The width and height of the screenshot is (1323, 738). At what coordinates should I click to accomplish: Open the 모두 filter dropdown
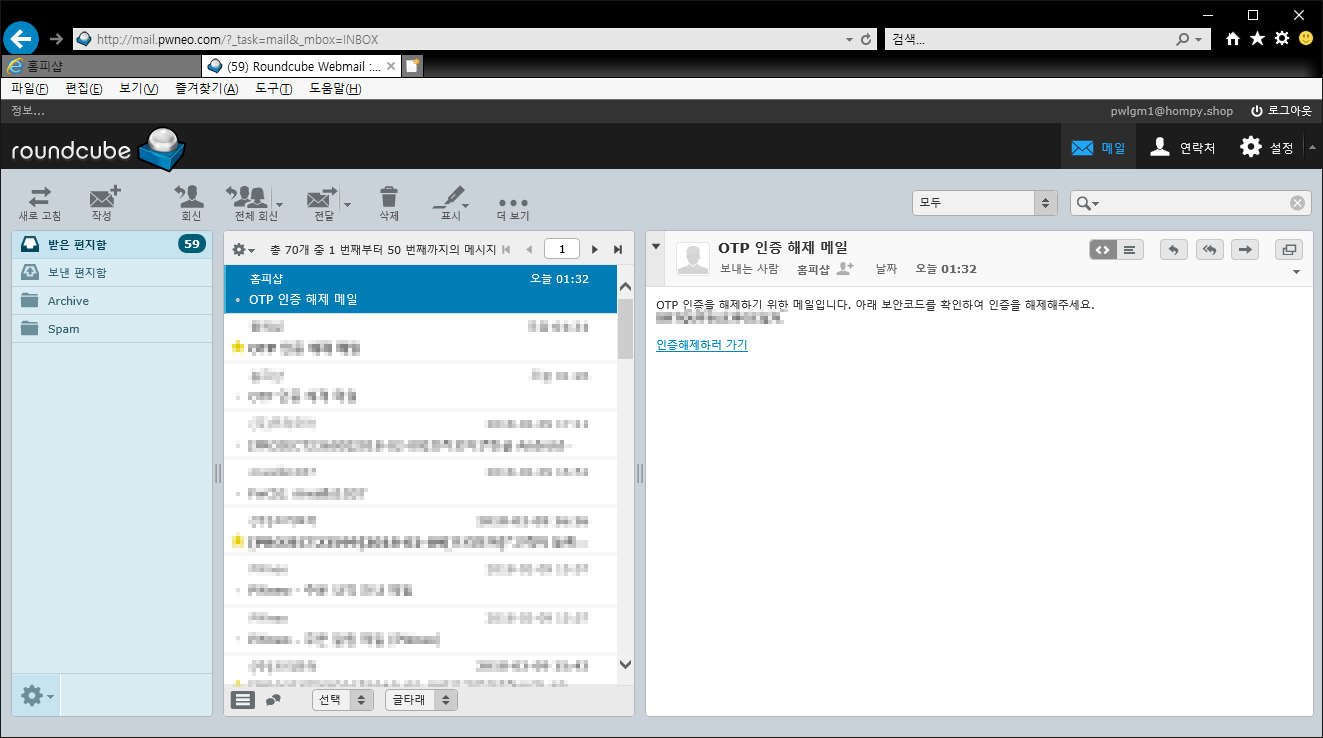tap(984, 203)
